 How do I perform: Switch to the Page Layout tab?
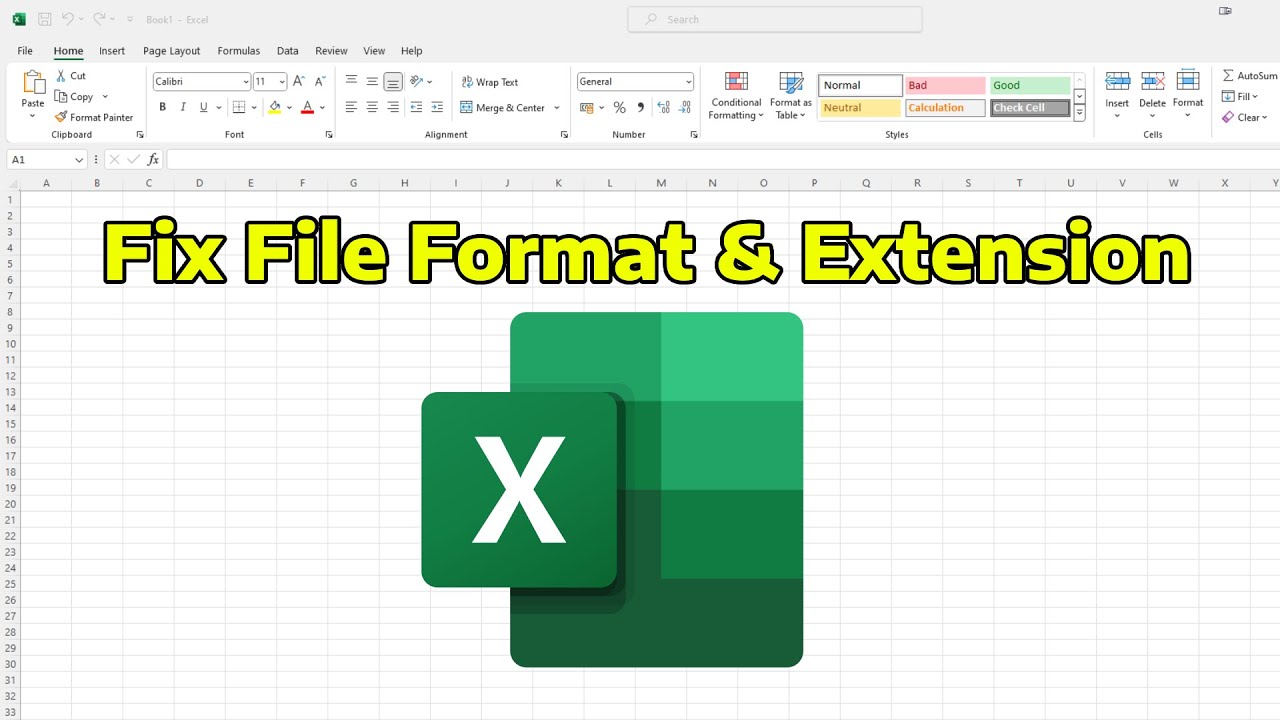171,51
